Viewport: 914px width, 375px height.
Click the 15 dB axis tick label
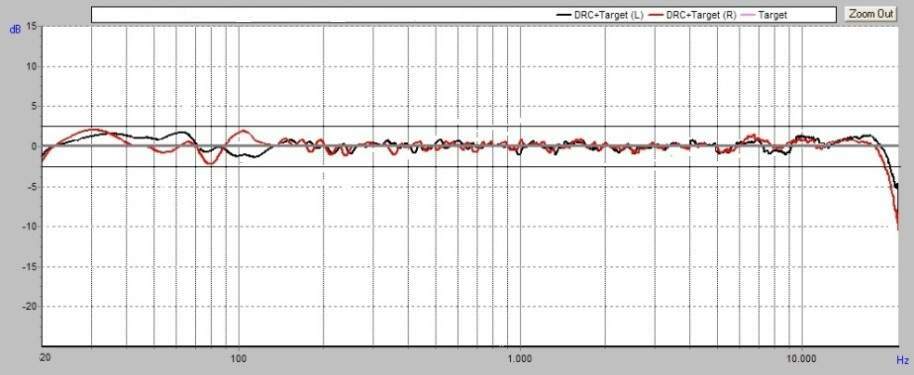[x=31, y=26]
